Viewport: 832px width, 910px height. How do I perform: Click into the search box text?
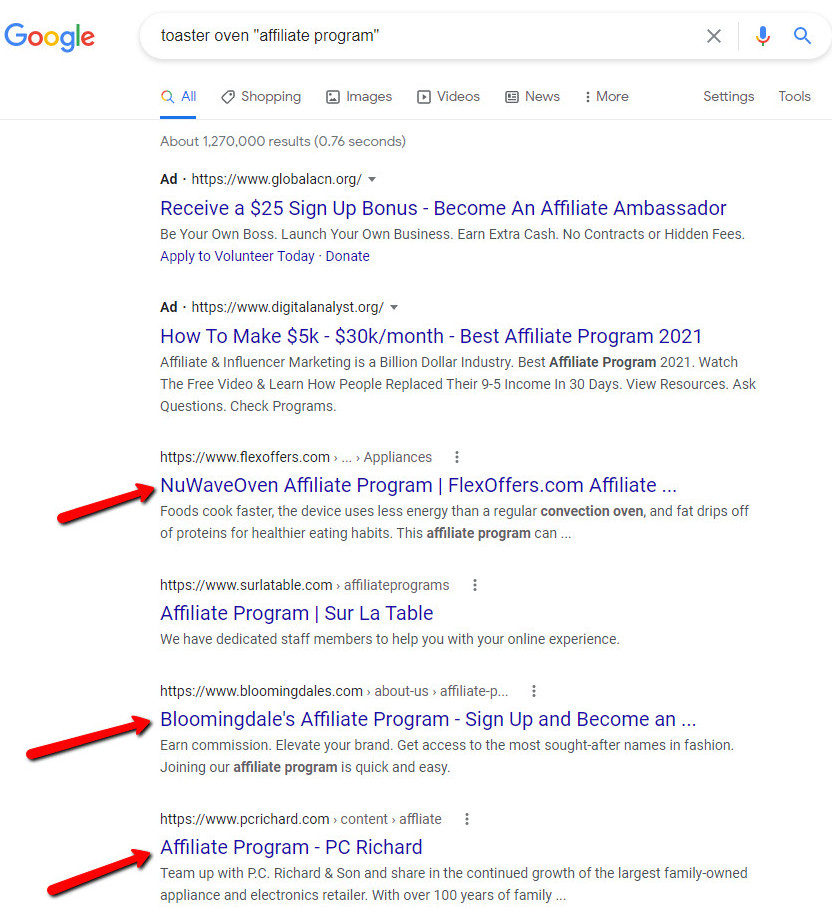pos(270,36)
